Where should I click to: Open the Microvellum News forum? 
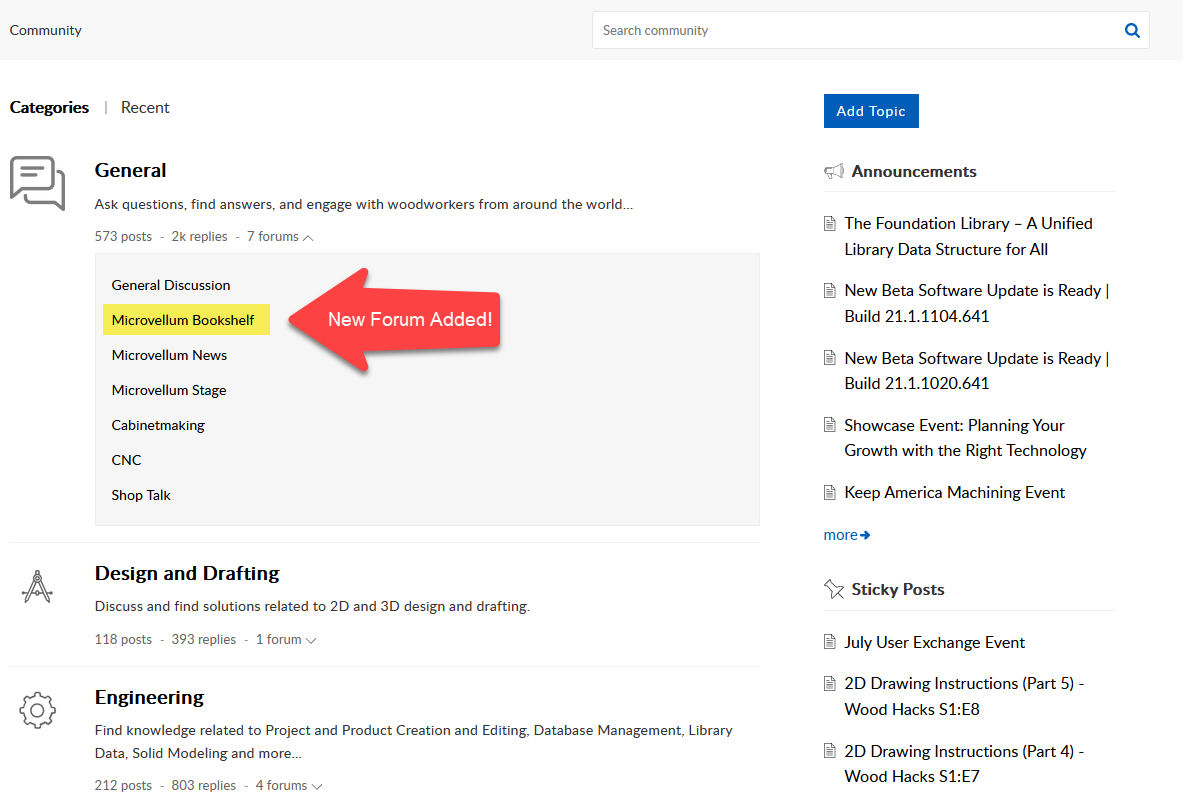[x=169, y=355]
